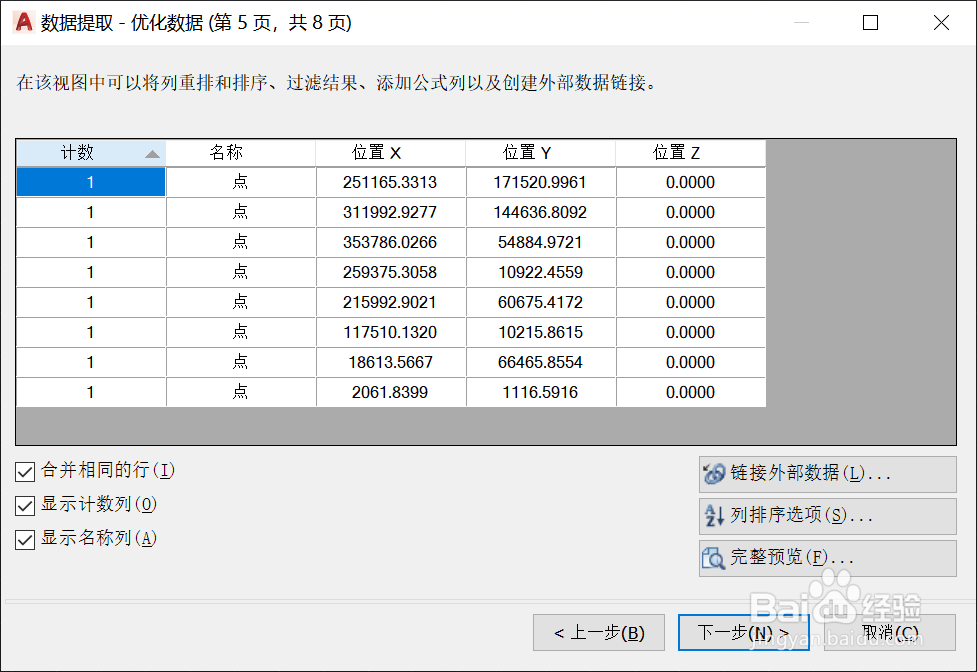Image resolution: width=977 pixels, height=672 pixels.
Task: Select cell 353786.0266
Action: [x=391, y=242]
